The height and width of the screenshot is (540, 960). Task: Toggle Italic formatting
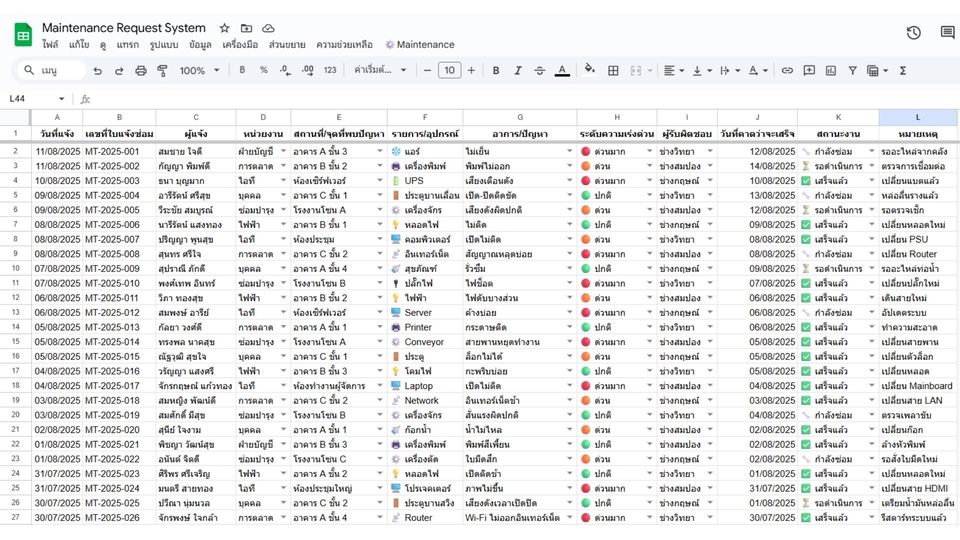pyautogui.click(x=518, y=70)
